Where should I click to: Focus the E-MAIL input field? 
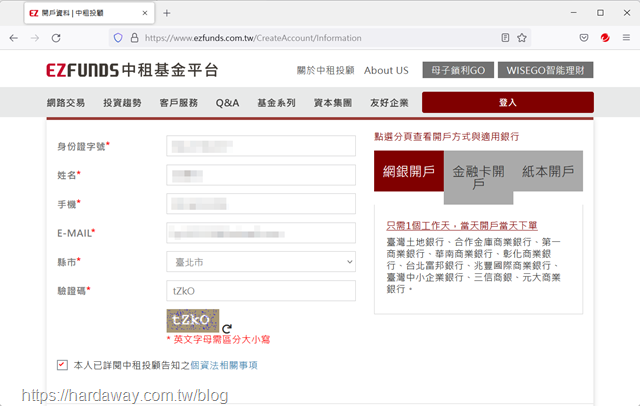261,233
